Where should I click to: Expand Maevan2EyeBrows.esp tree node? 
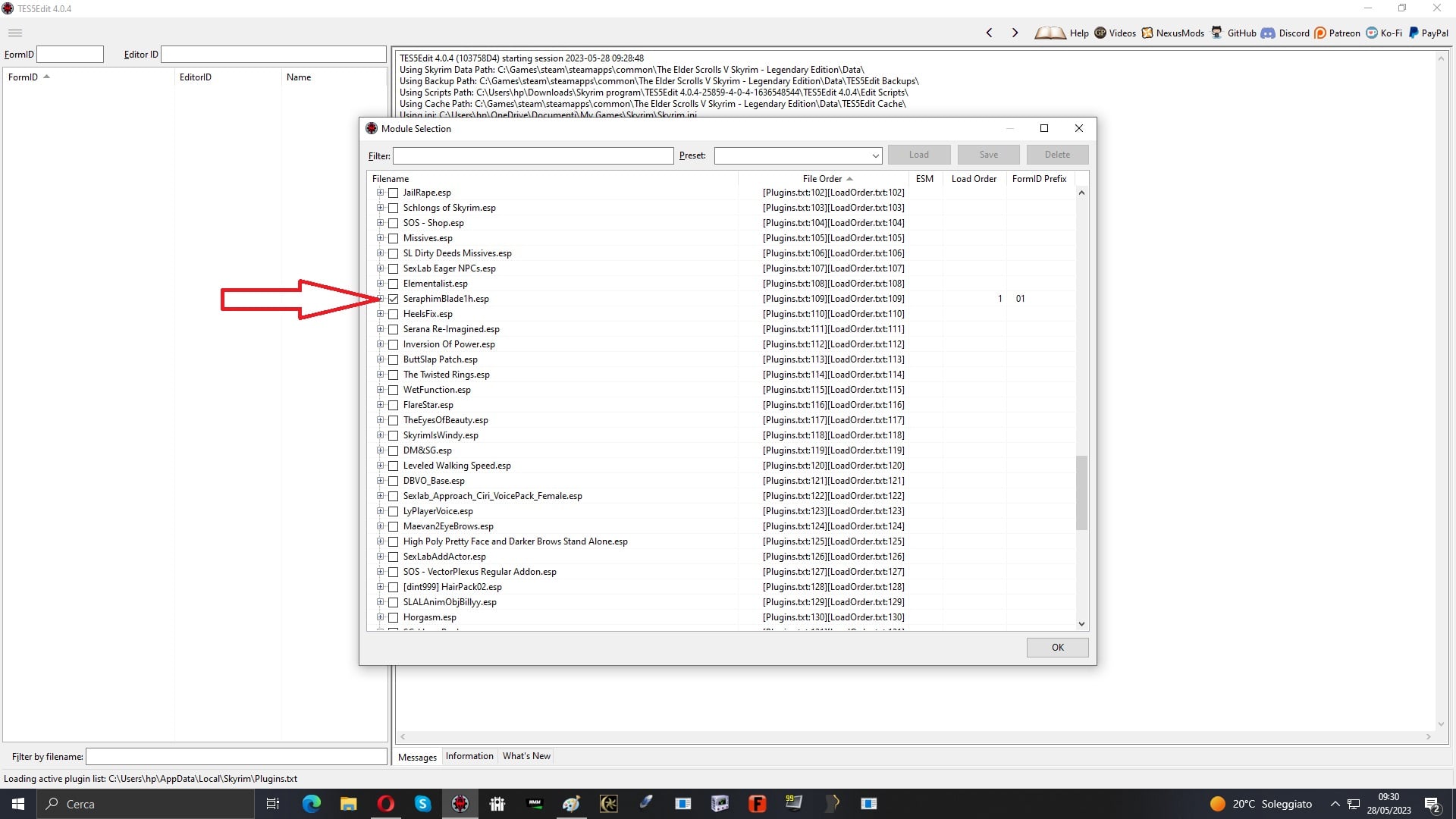[380, 526]
